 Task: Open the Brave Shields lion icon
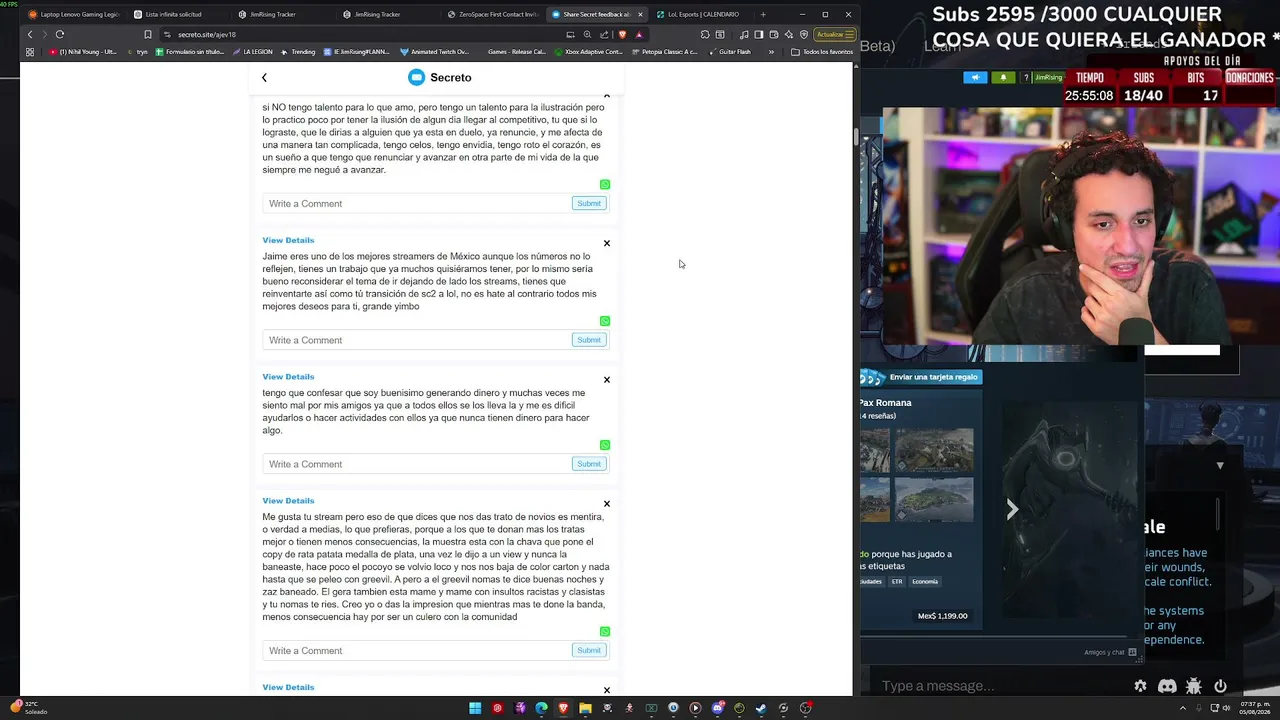(623, 34)
